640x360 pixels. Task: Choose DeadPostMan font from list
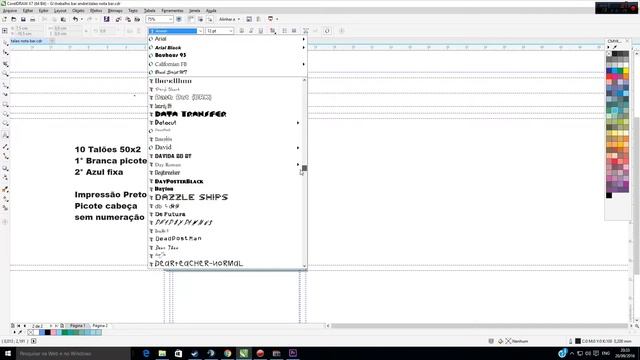click(178, 238)
